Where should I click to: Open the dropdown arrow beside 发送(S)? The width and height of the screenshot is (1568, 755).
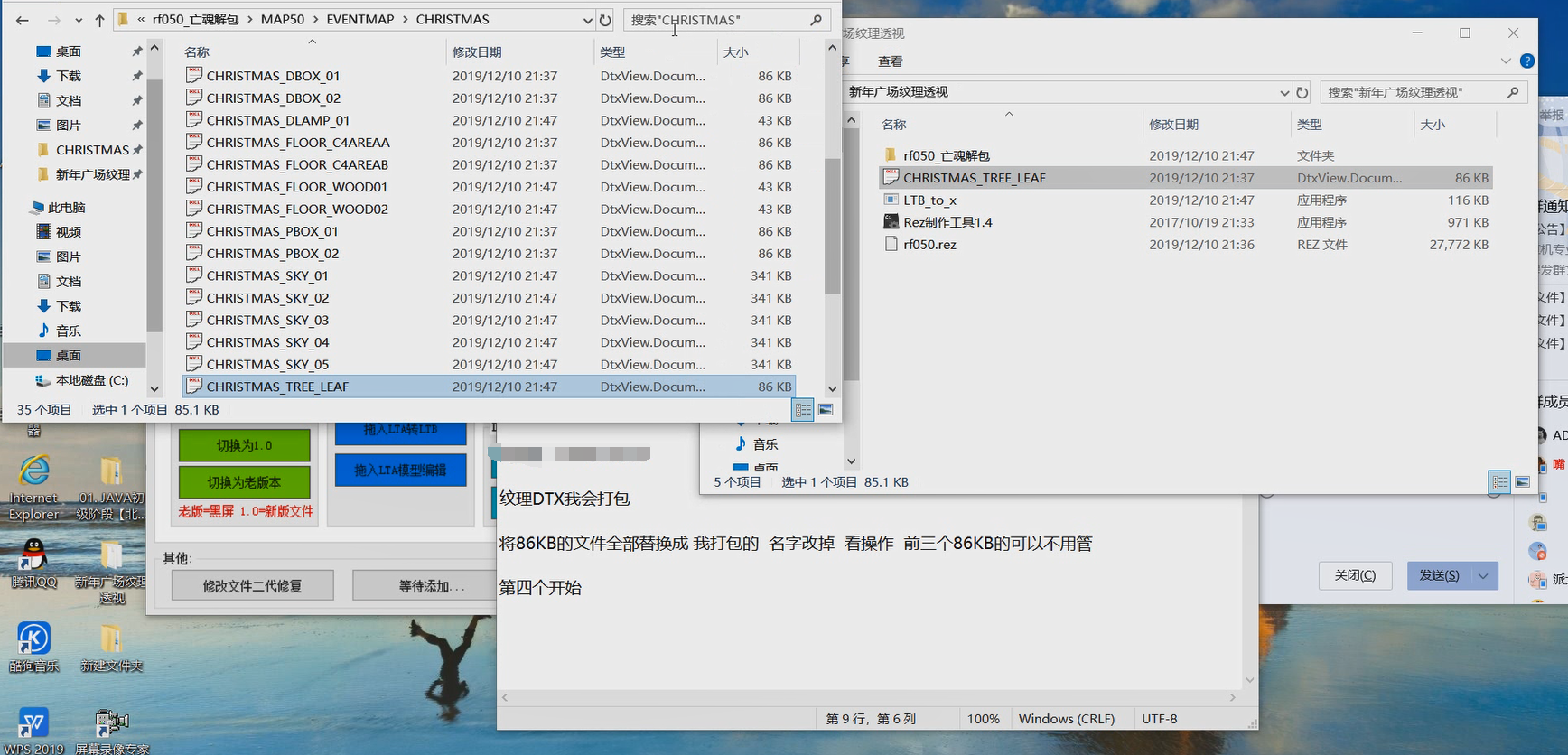point(1483,576)
